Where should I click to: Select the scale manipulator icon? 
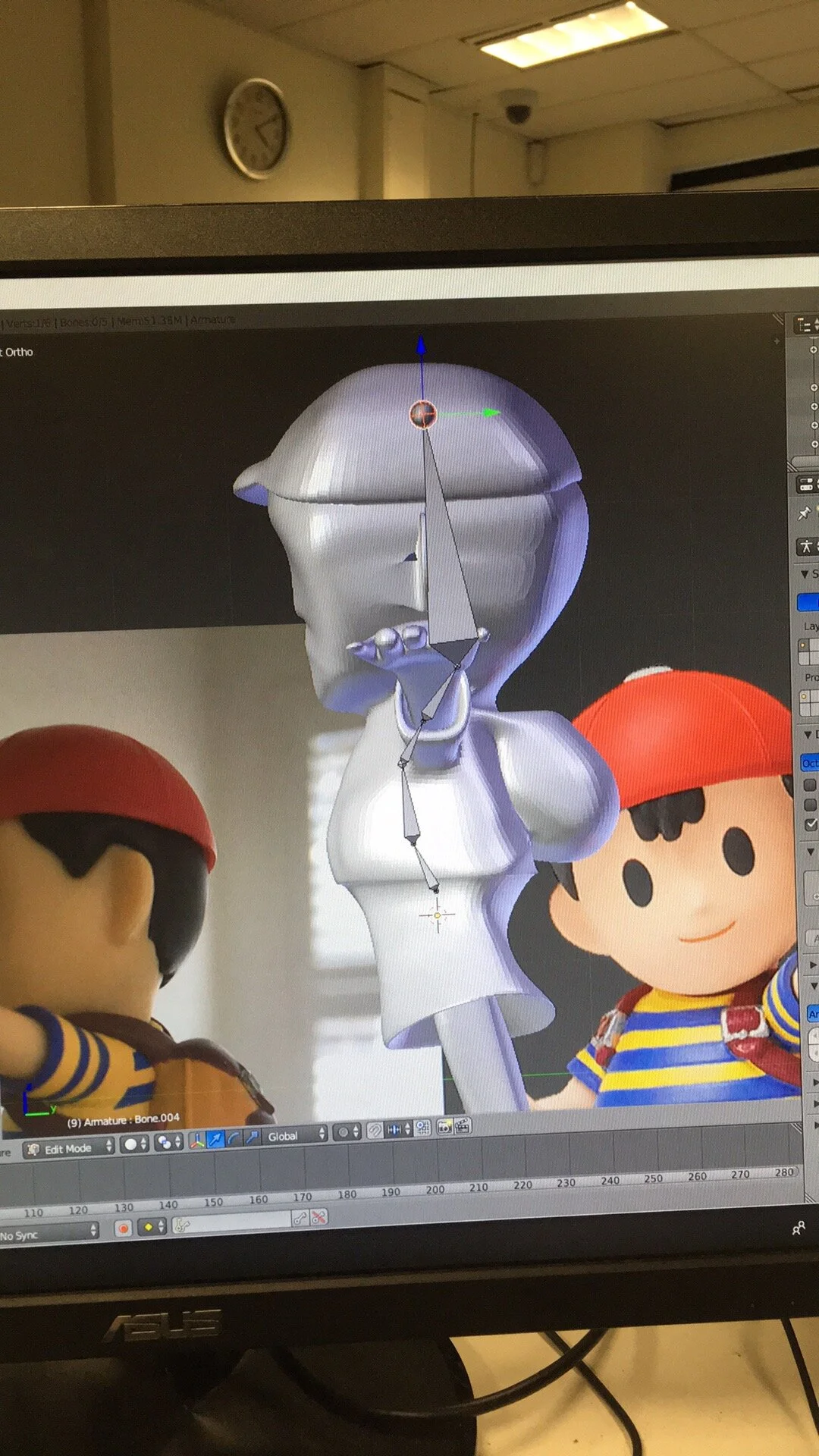point(252,1137)
